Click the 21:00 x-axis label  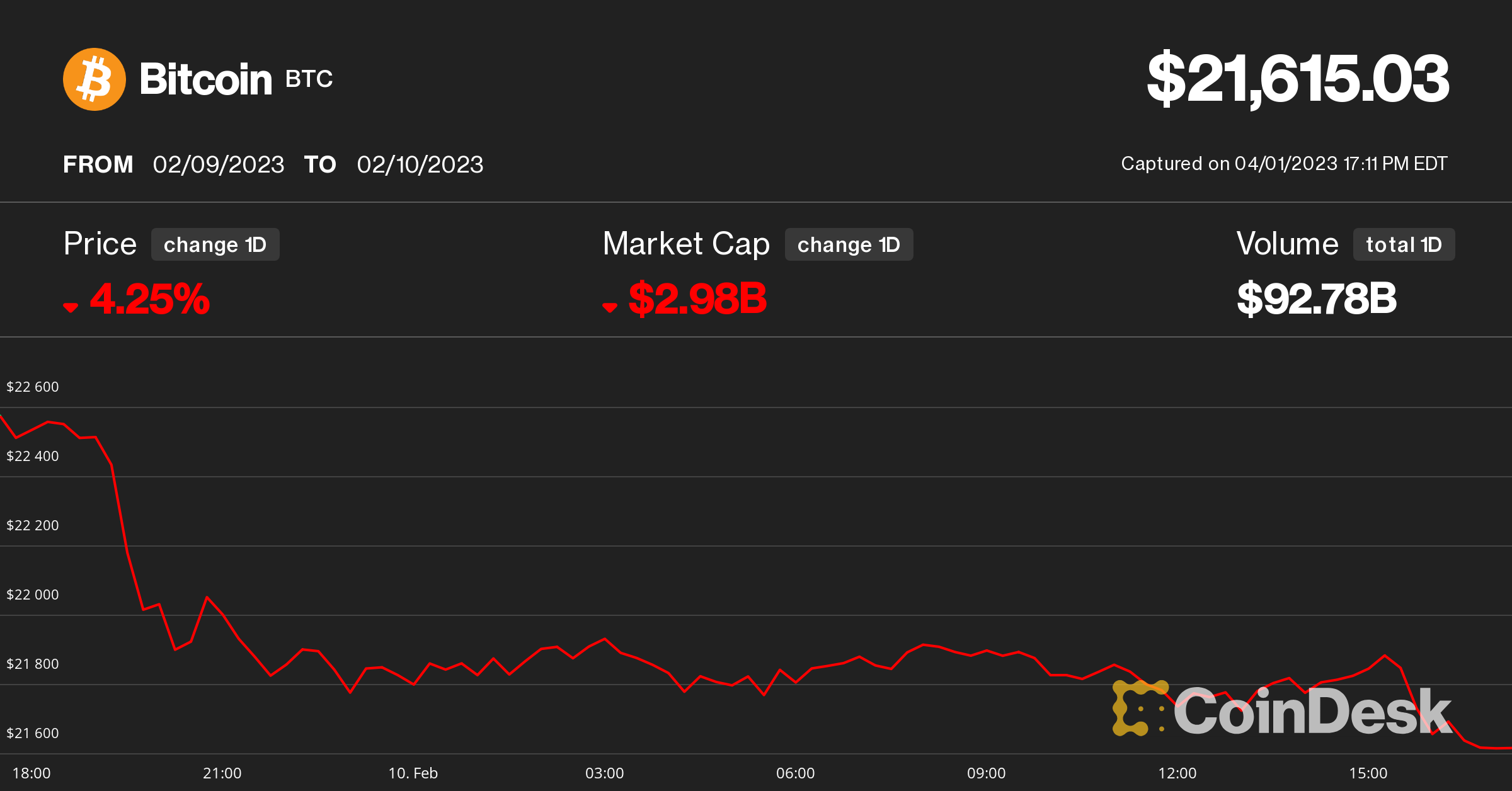point(222,773)
